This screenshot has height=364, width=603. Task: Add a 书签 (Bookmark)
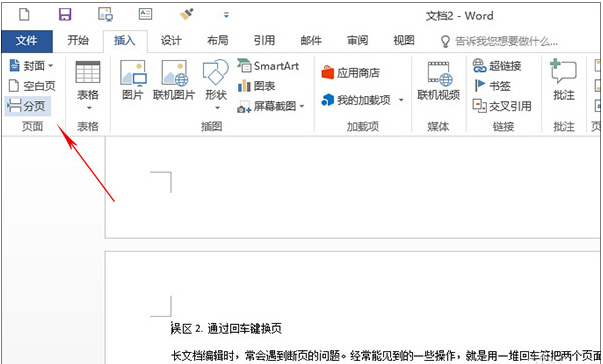click(x=492, y=85)
